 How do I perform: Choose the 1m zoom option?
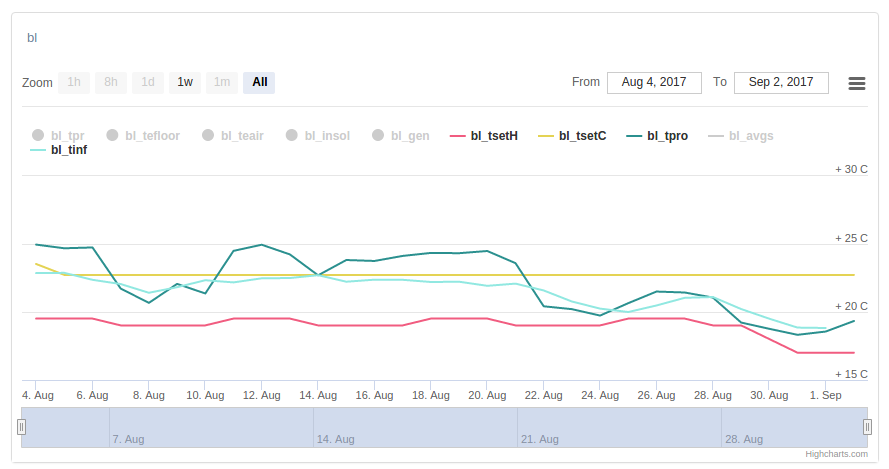point(222,82)
